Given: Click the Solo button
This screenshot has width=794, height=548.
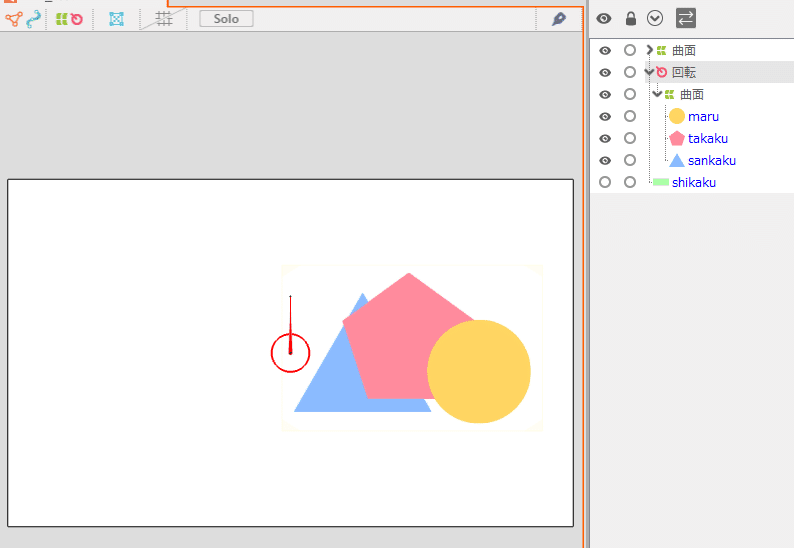Looking at the screenshot, I should click(x=226, y=19).
